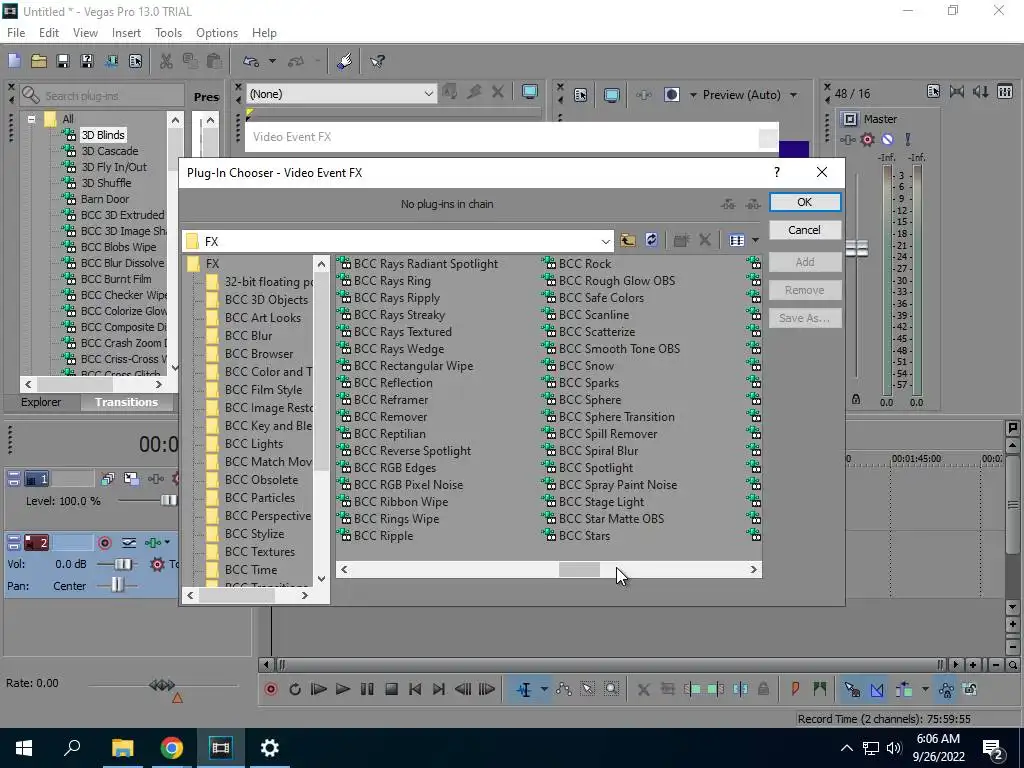This screenshot has width=1024, height=768.
Task: Click the track 1 Level slider
Action: click(x=168, y=501)
